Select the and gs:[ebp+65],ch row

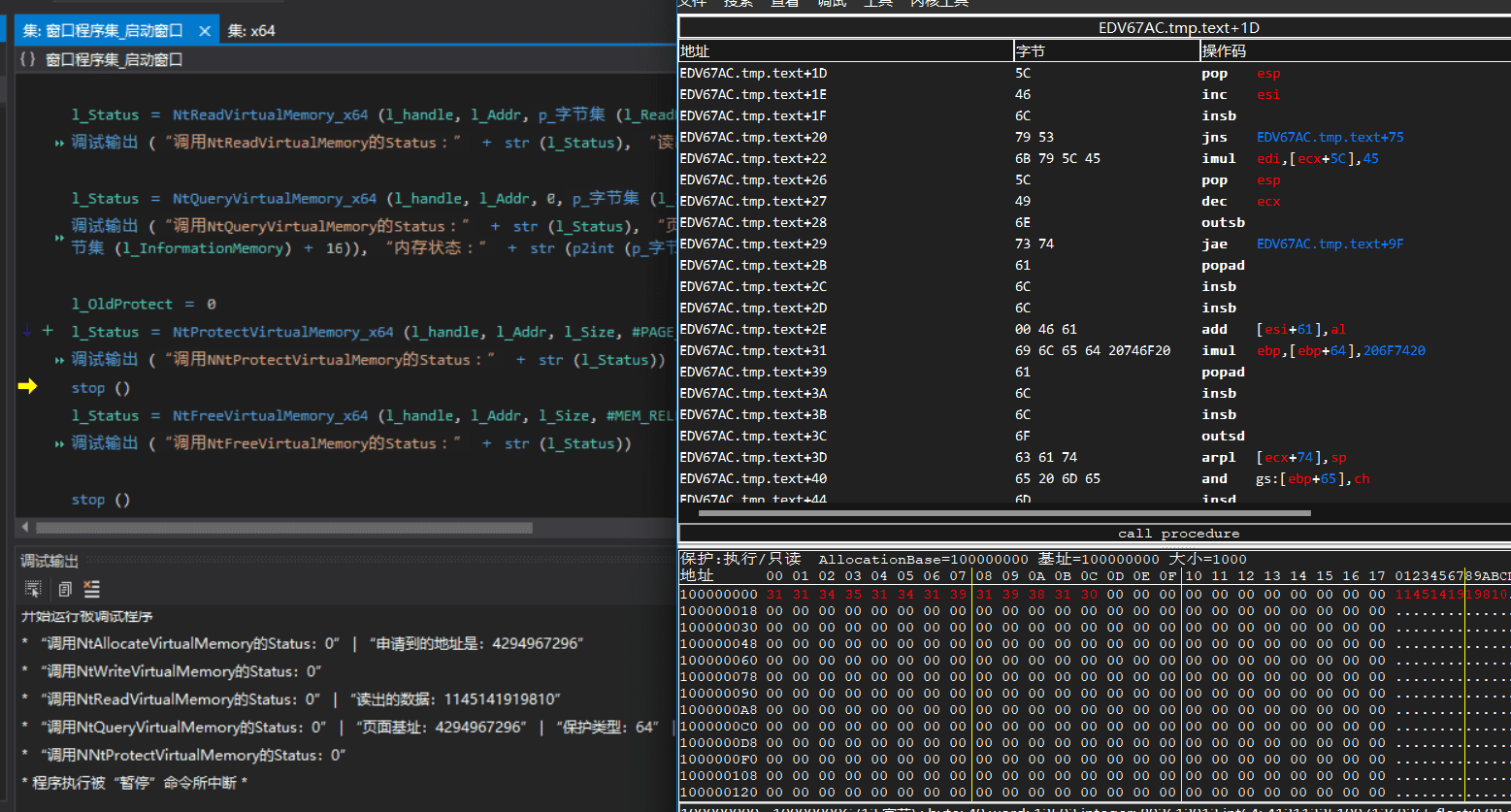(1095, 478)
